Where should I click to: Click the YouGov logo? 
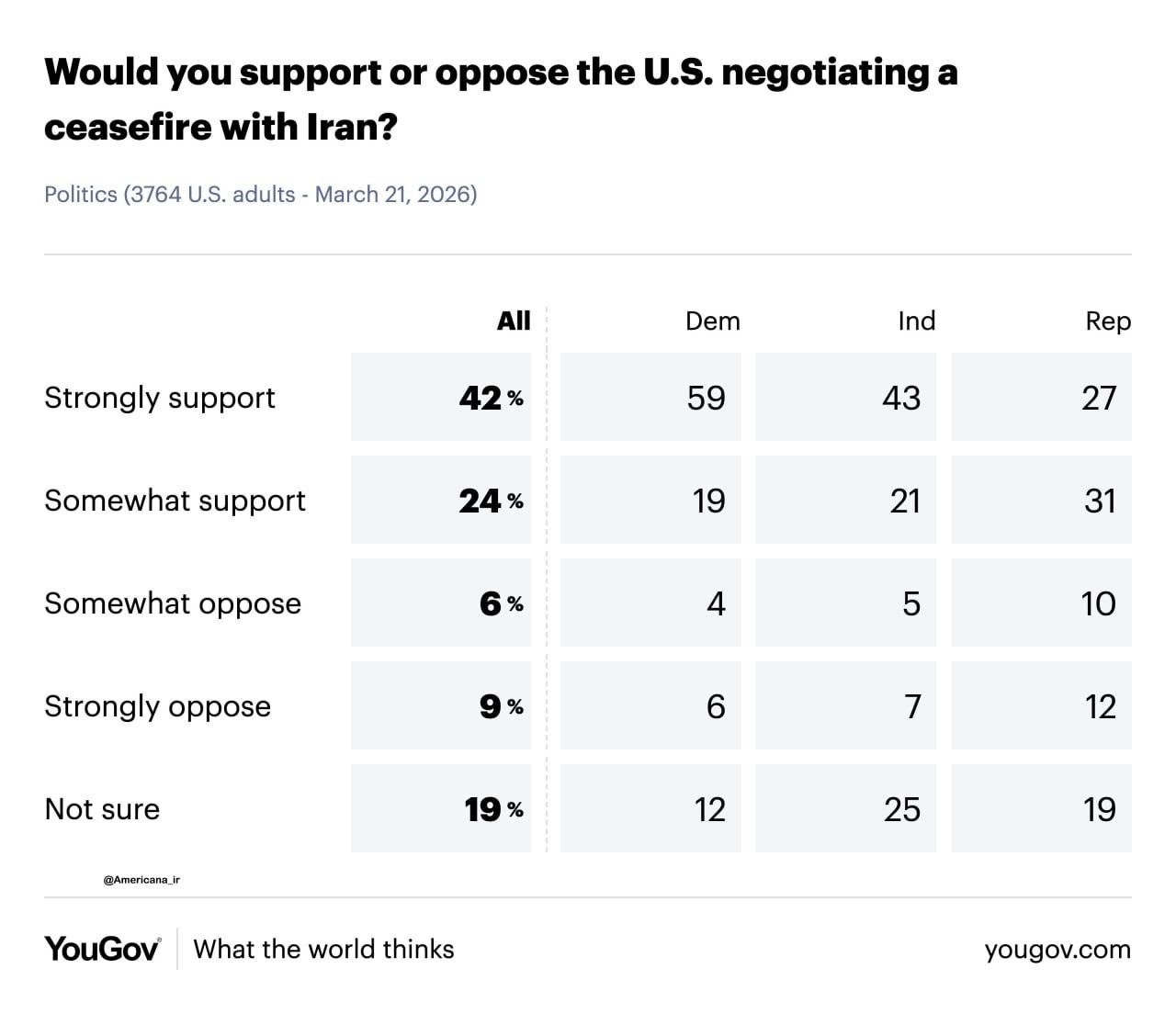(103, 949)
